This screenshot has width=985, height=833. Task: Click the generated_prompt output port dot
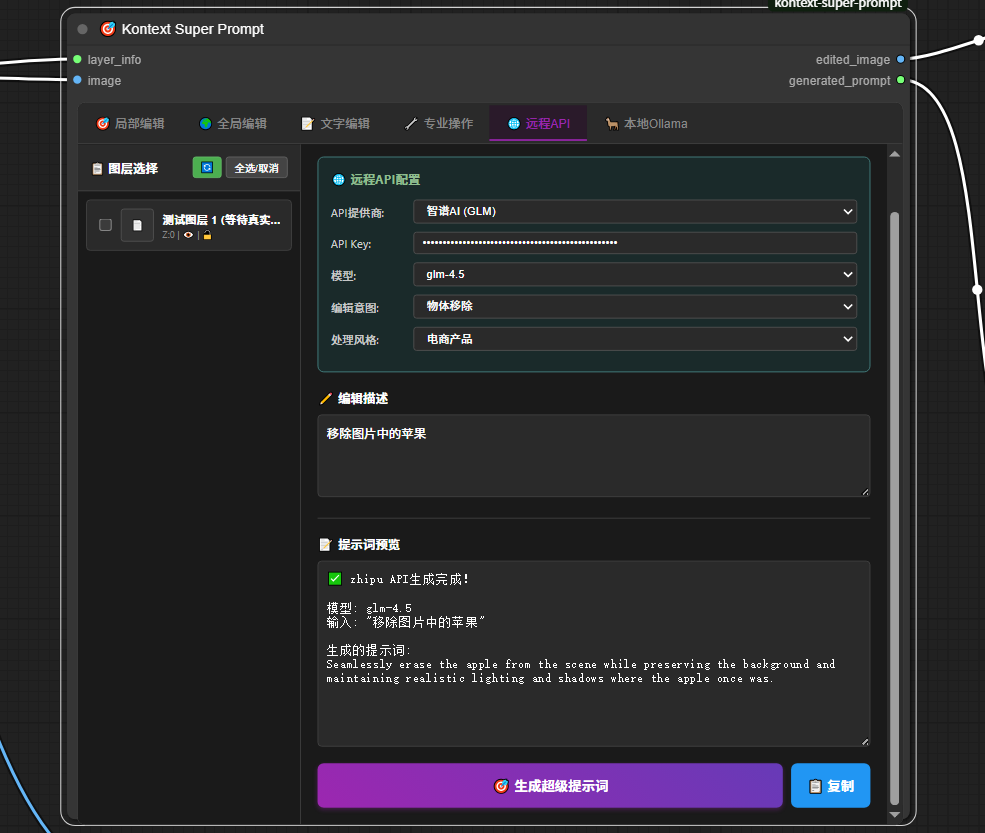[x=900, y=80]
